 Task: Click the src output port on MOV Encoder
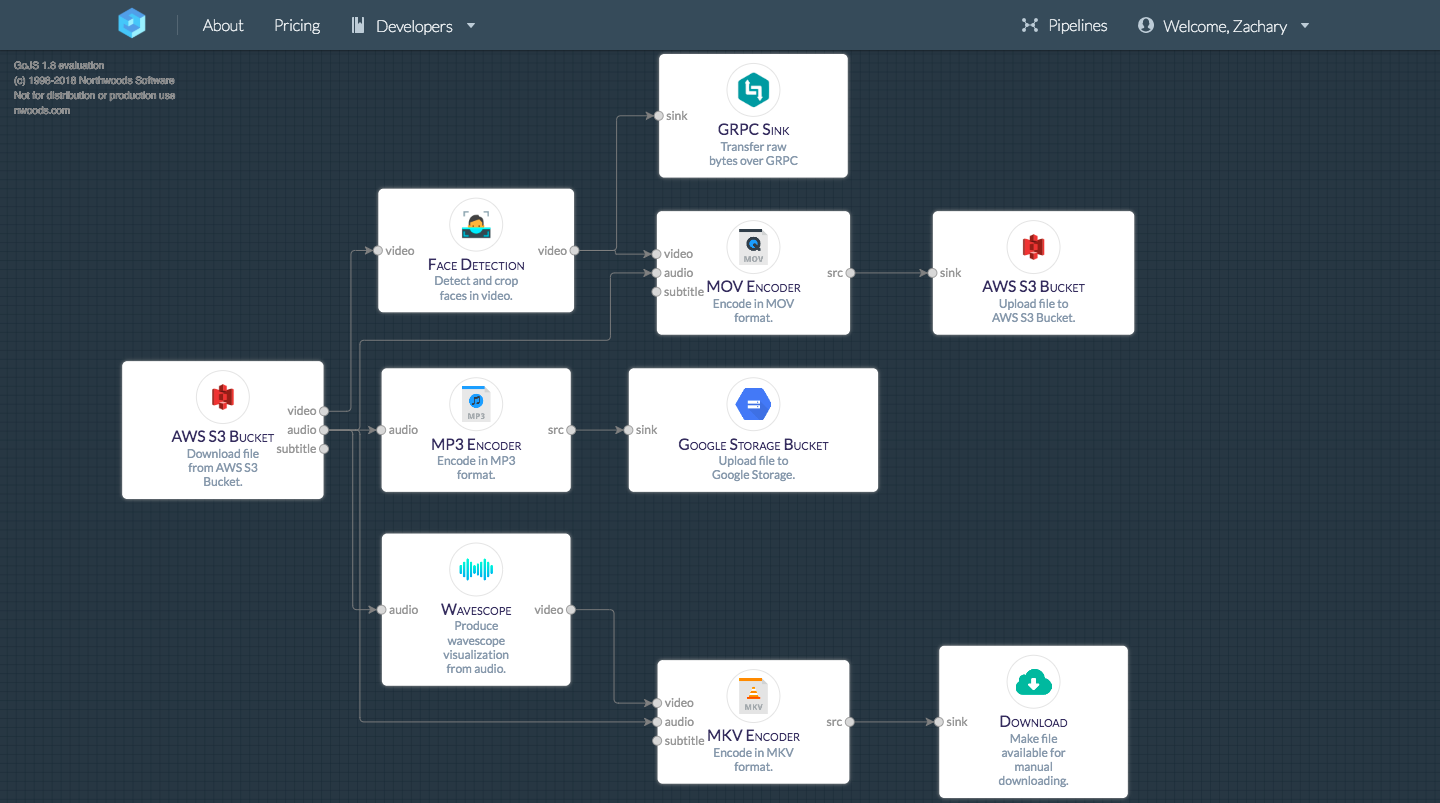pos(850,273)
